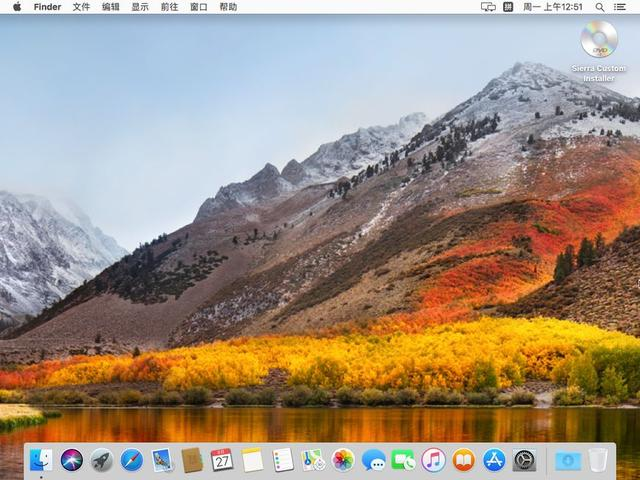Open Notification Center list icon

[620, 7]
